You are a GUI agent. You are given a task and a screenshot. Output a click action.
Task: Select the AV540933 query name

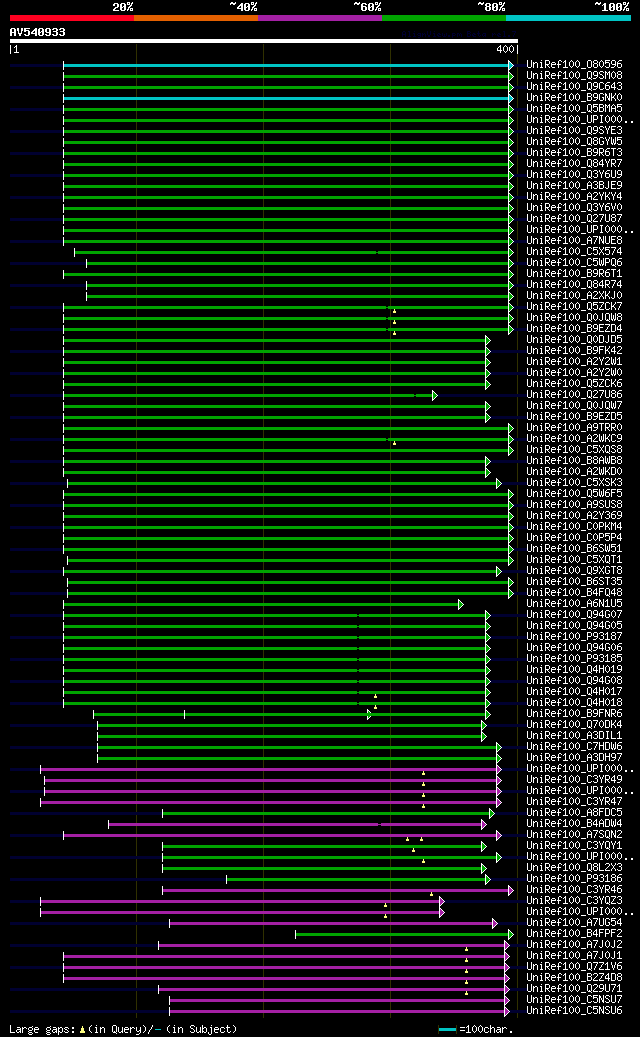(x=37, y=32)
